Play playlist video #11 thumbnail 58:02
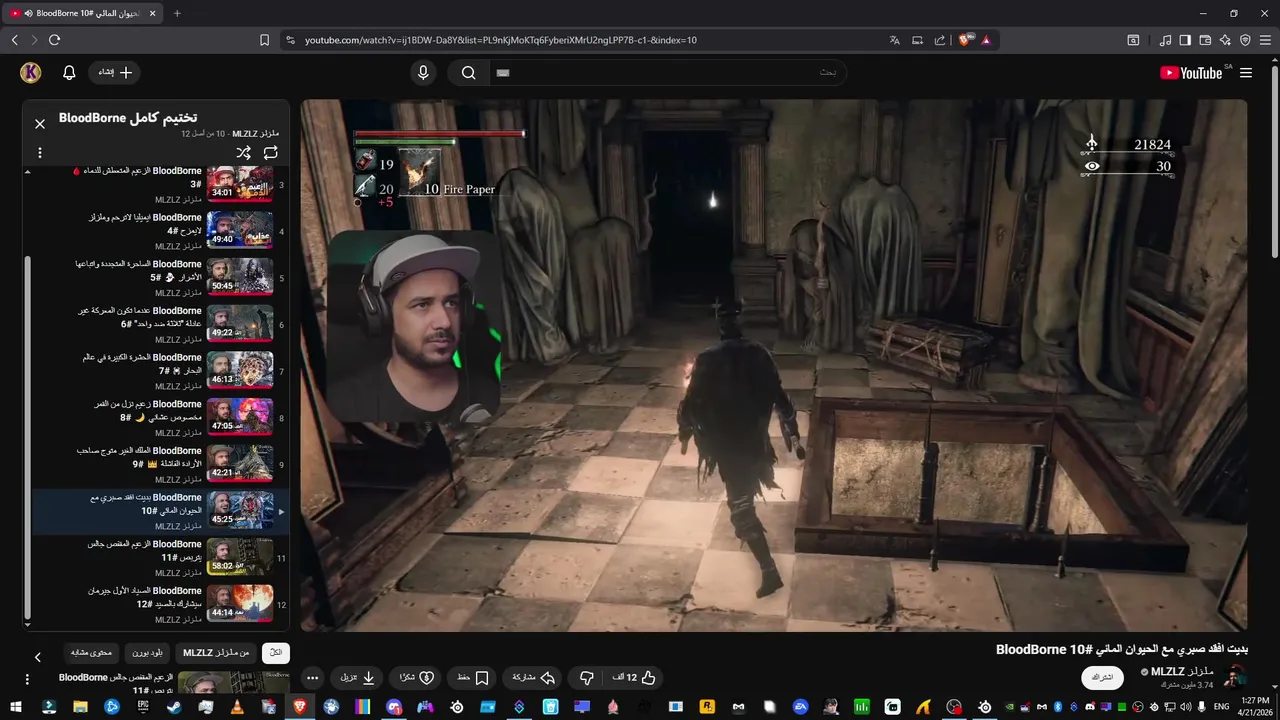 point(240,557)
